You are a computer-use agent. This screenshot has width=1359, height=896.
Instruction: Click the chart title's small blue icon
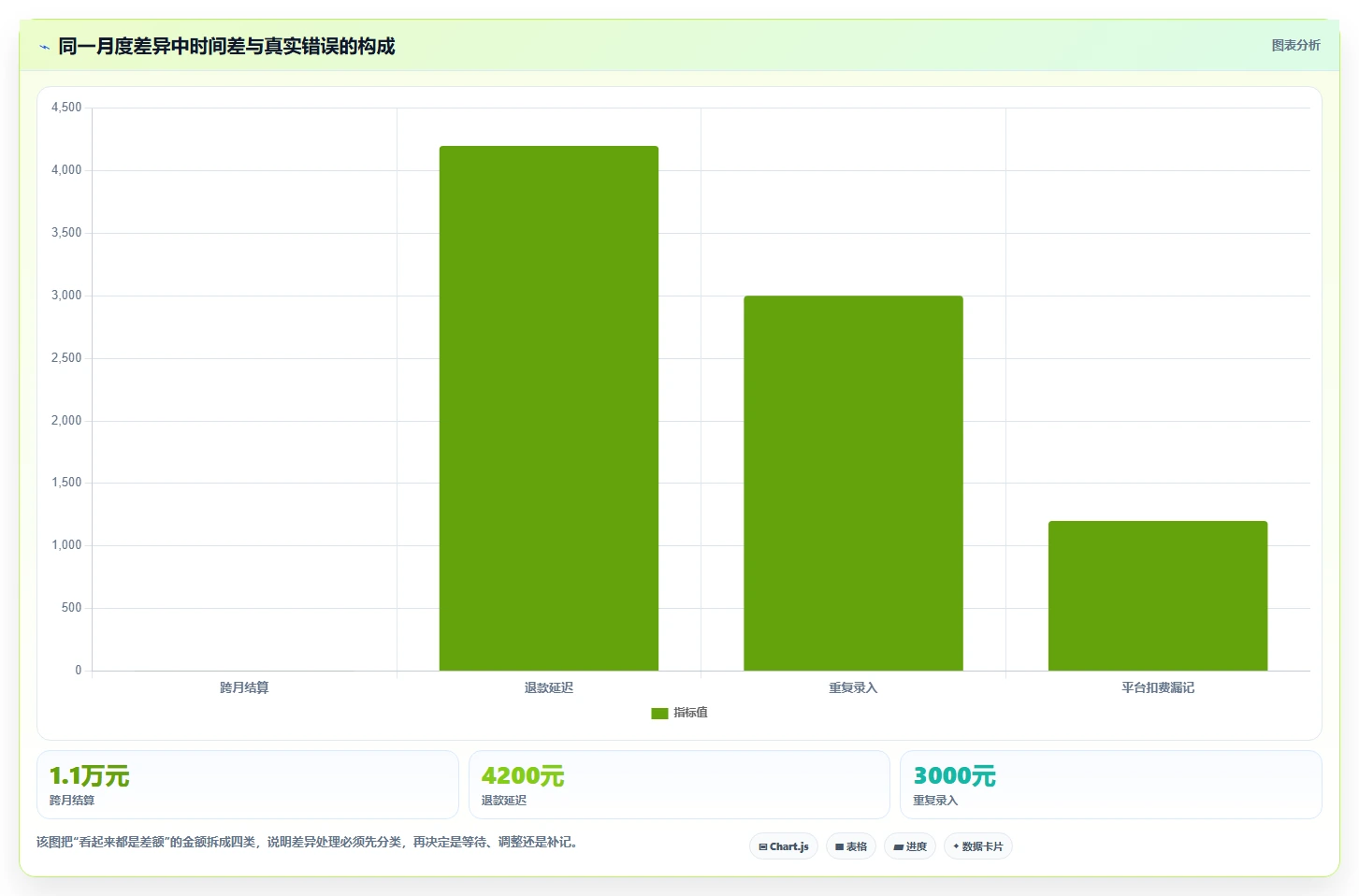[44, 47]
